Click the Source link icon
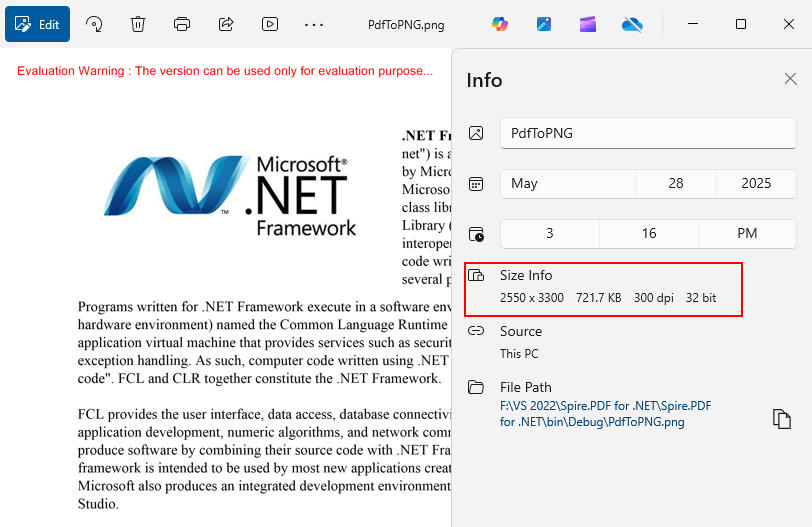This screenshot has width=812, height=527. coord(476,331)
